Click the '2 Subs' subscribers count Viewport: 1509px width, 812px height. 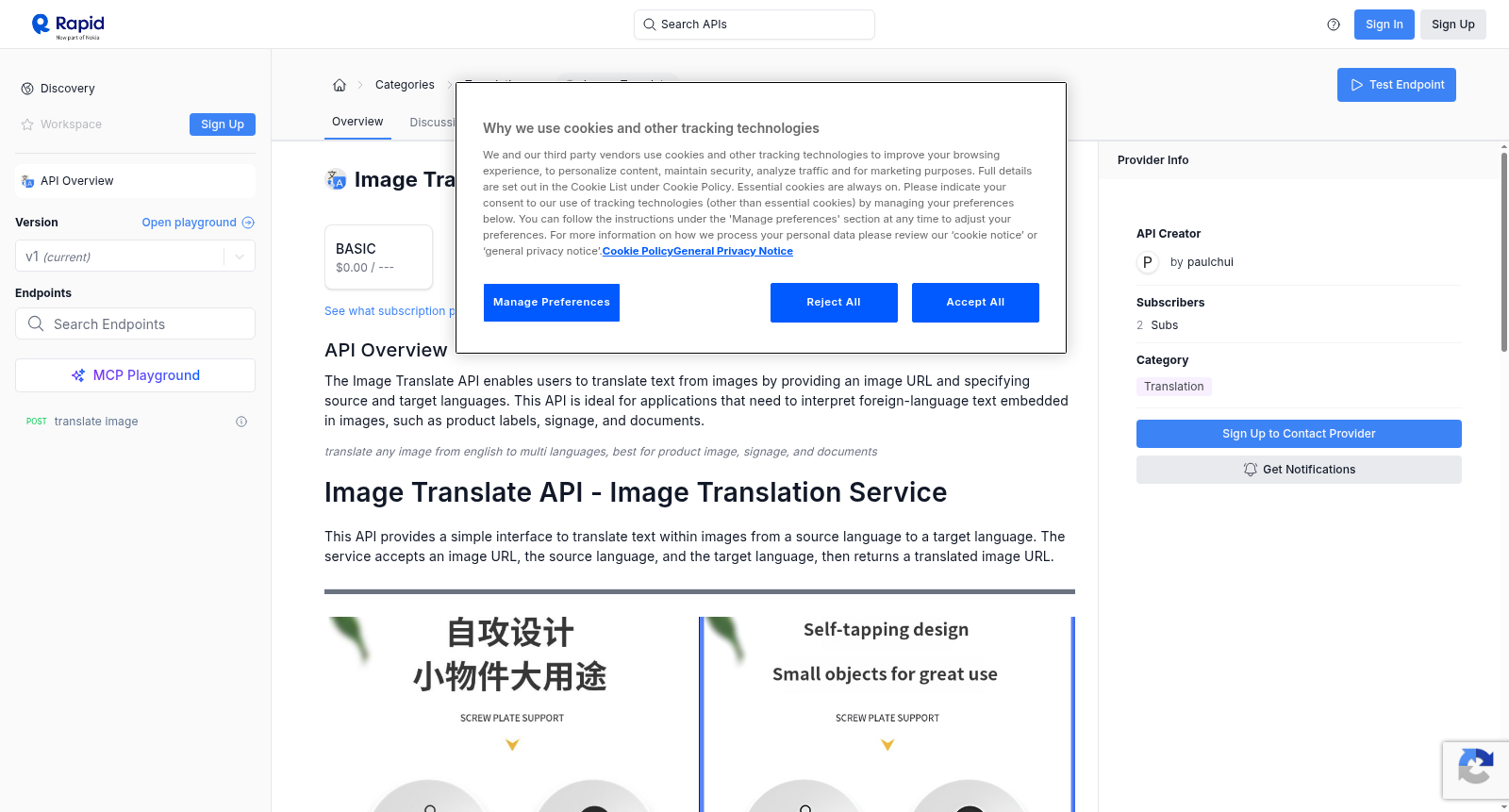[1157, 325]
